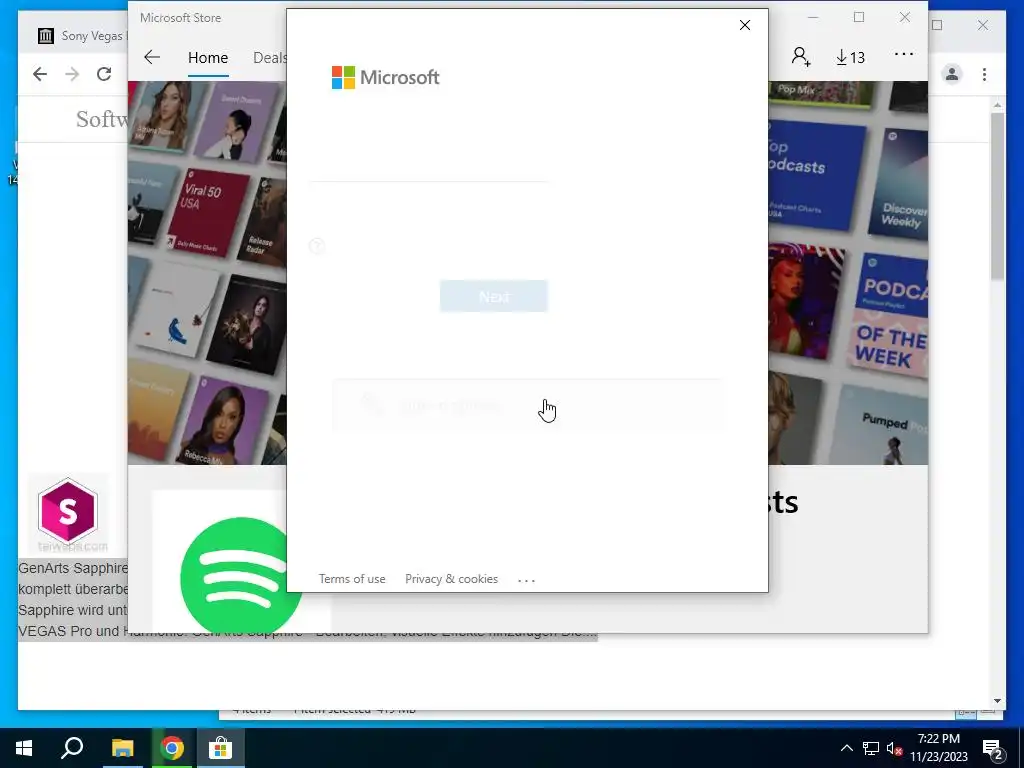This screenshot has width=1024, height=768.
Task: Open Chrome three-dot menu
Action: pos(984,74)
